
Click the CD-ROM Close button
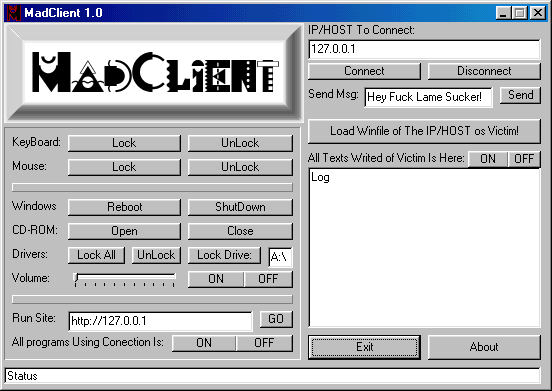coord(240,231)
